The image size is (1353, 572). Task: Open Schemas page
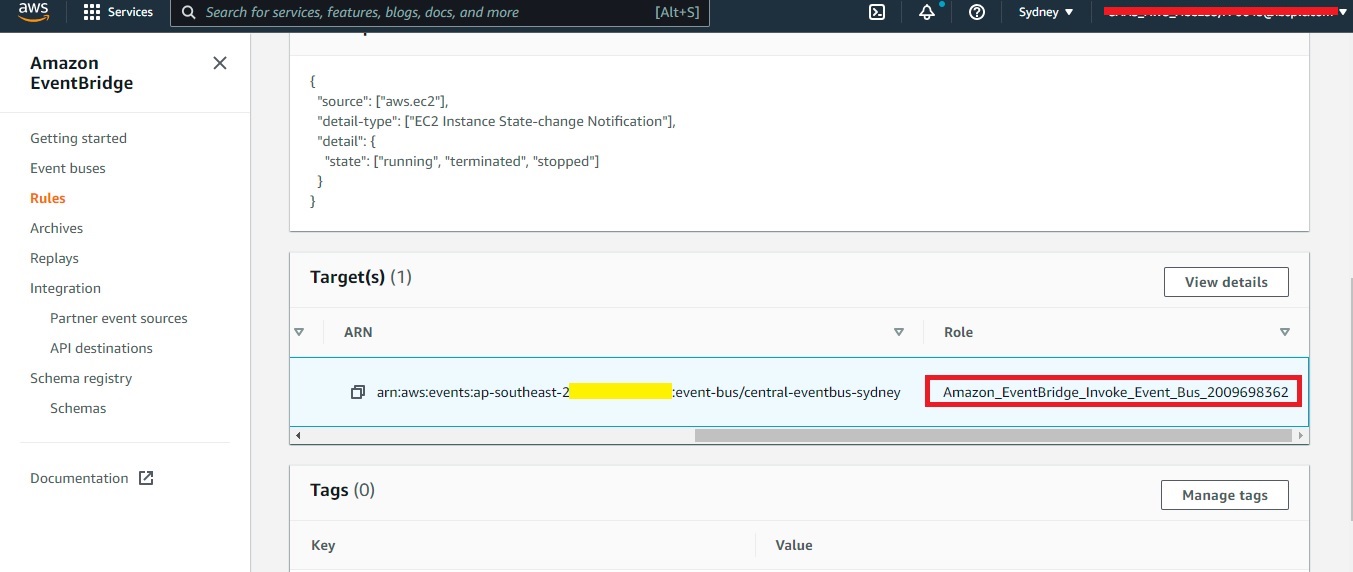point(78,408)
